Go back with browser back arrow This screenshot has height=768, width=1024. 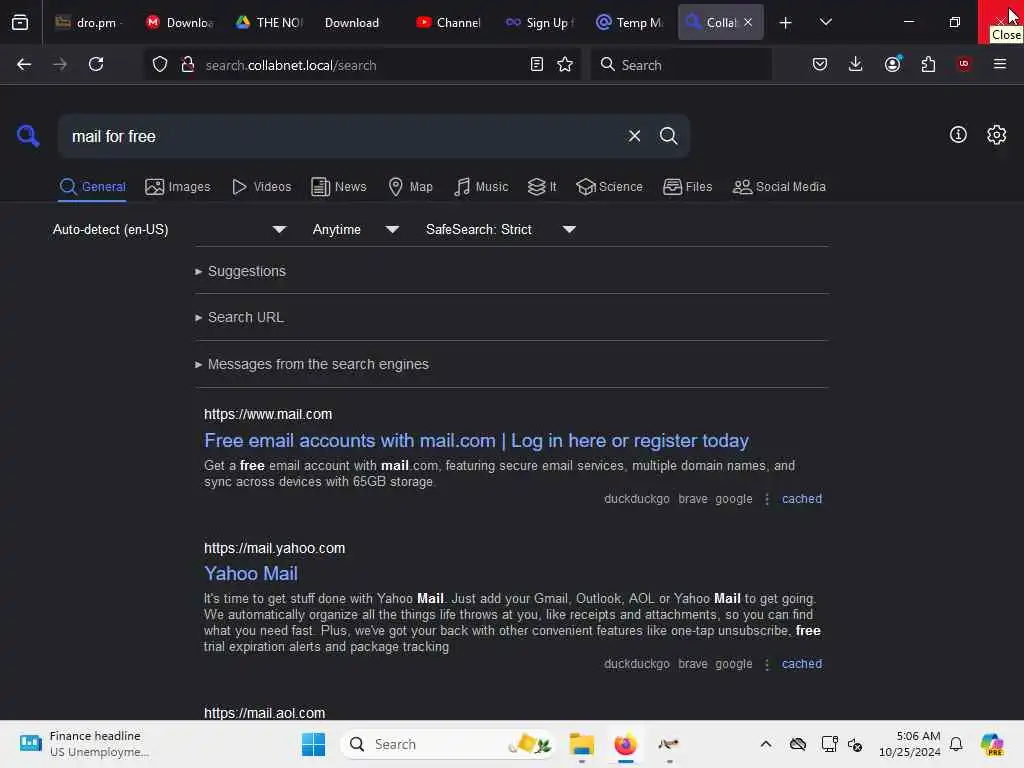(x=24, y=64)
